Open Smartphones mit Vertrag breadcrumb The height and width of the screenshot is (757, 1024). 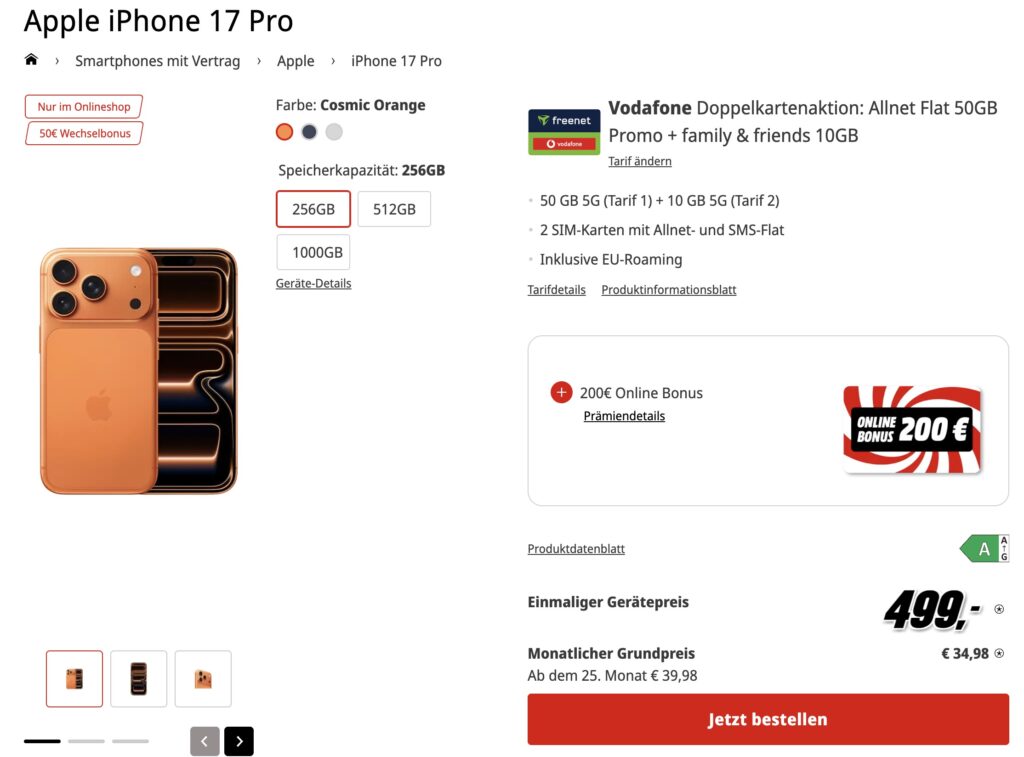(x=158, y=61)
